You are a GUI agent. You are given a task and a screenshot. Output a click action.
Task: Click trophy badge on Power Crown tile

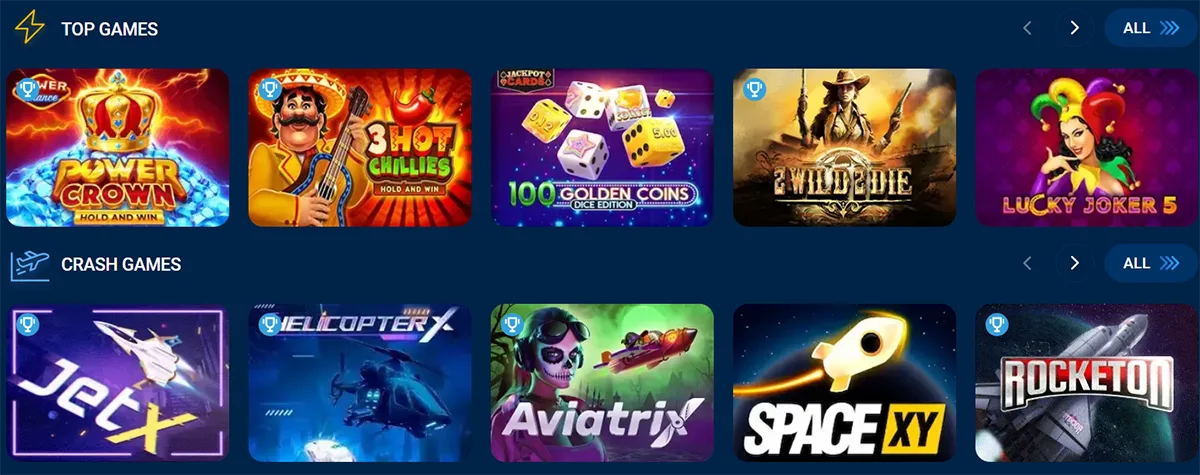pyautogui.click(x=27, y=88)
